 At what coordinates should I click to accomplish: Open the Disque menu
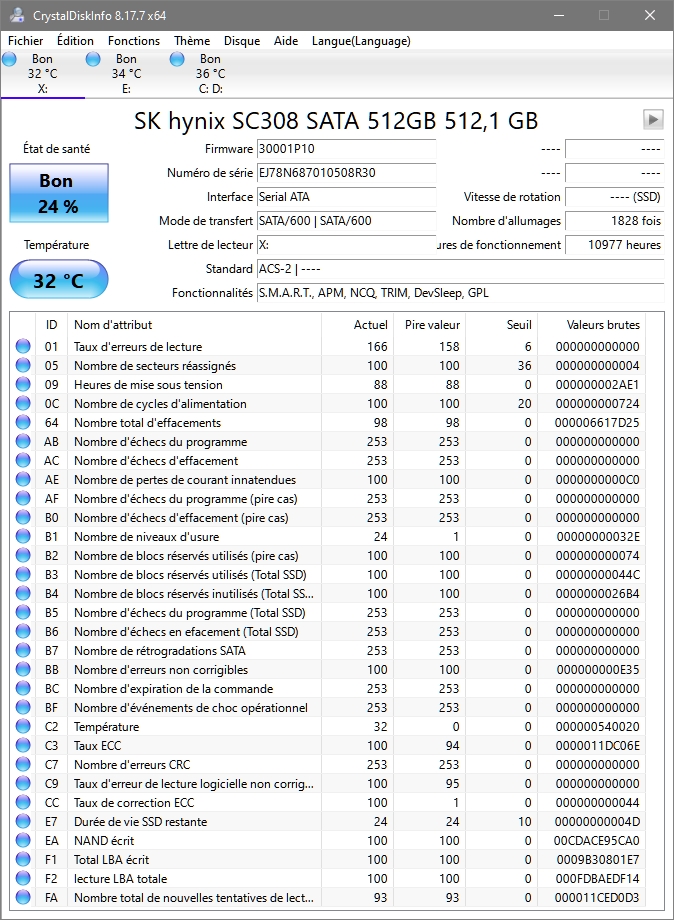pyautogui.click(x=242, y=41)
